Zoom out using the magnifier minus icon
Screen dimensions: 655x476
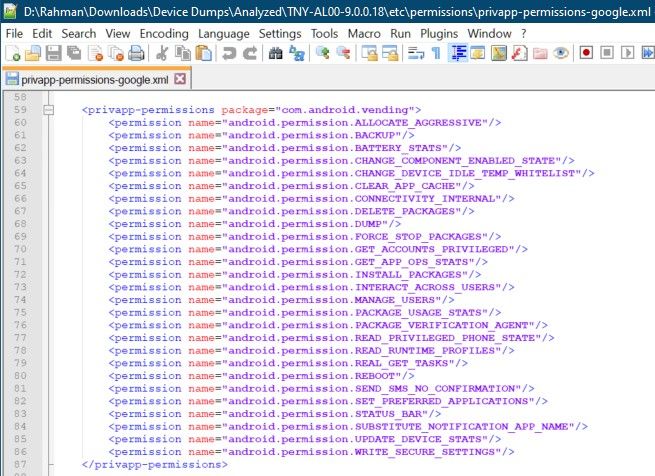click(x=343, y=53)
